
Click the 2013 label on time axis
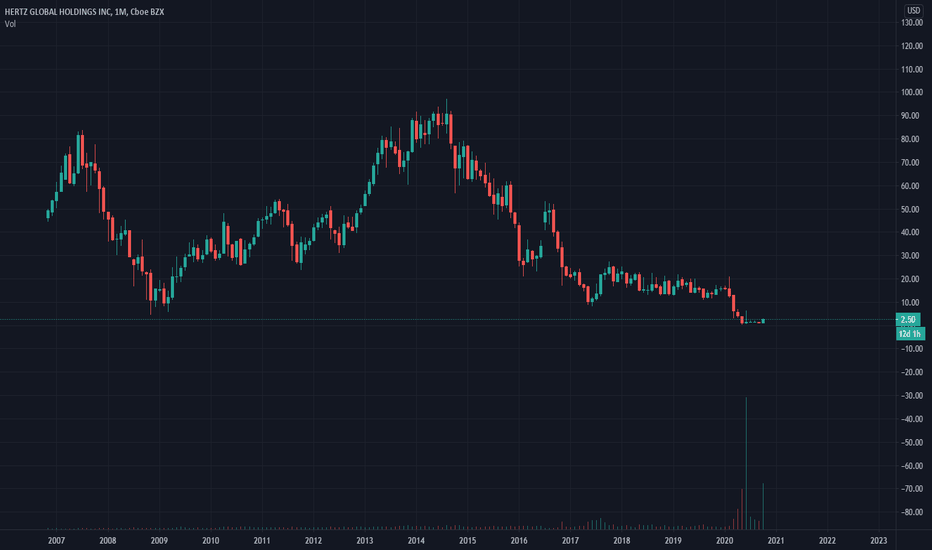click(x=365, y=540)
